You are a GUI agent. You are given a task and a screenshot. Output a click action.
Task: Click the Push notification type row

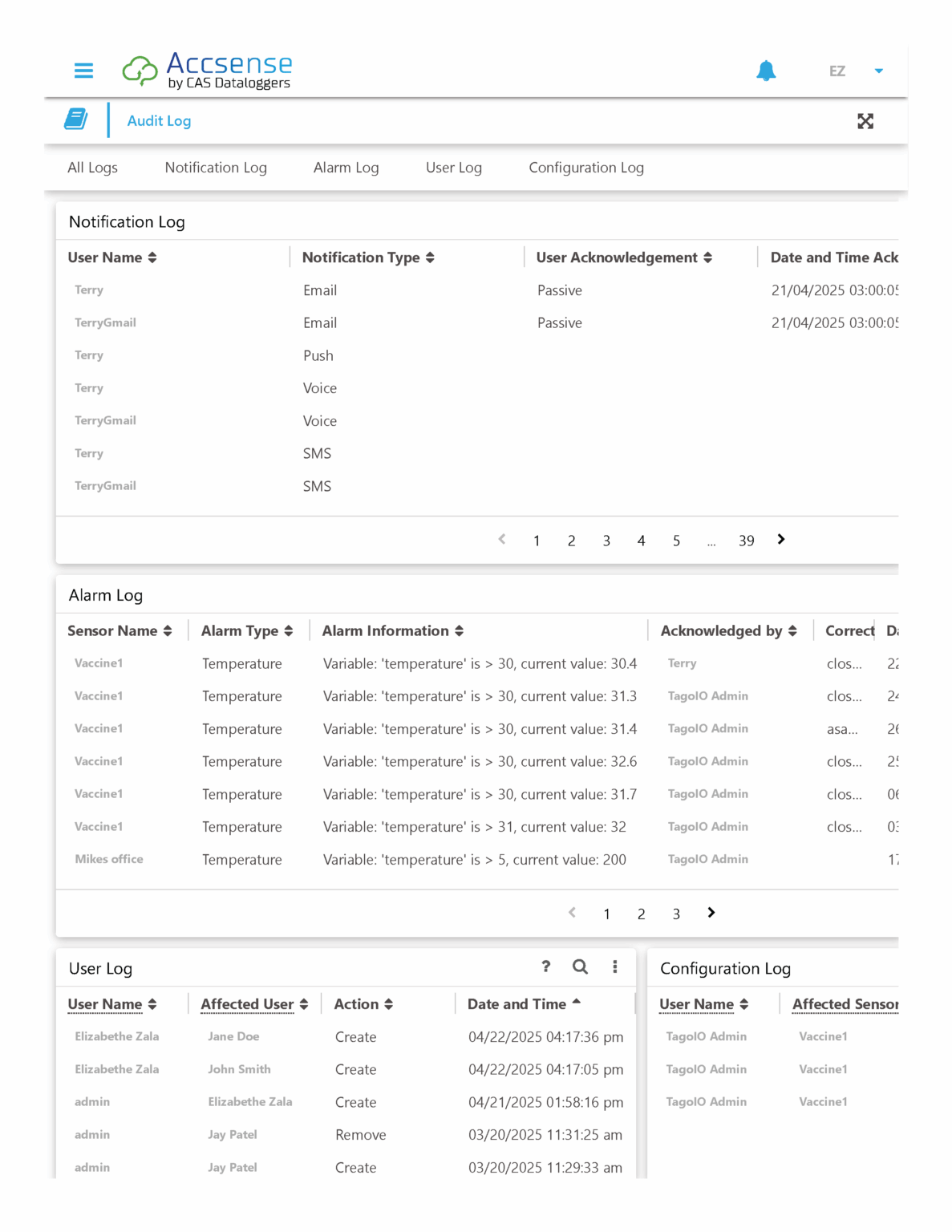(477, 355)
